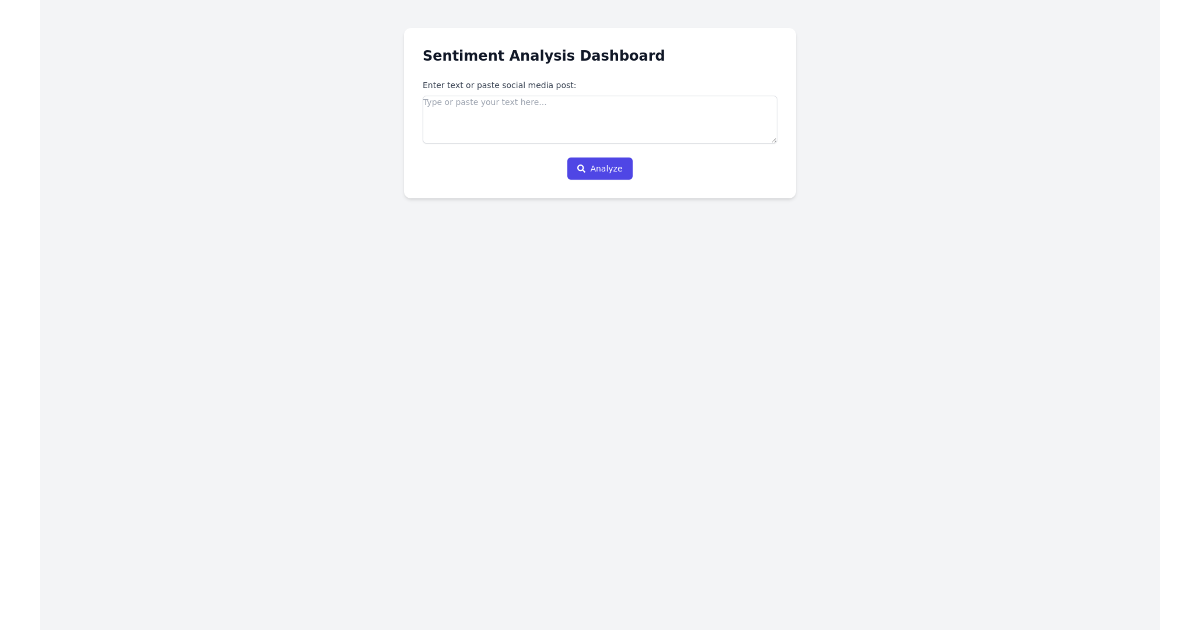This screenshot has height=630, width=1200.
Task: Focus the 'Type or paste your text here' field
Action: click(599, 118)
